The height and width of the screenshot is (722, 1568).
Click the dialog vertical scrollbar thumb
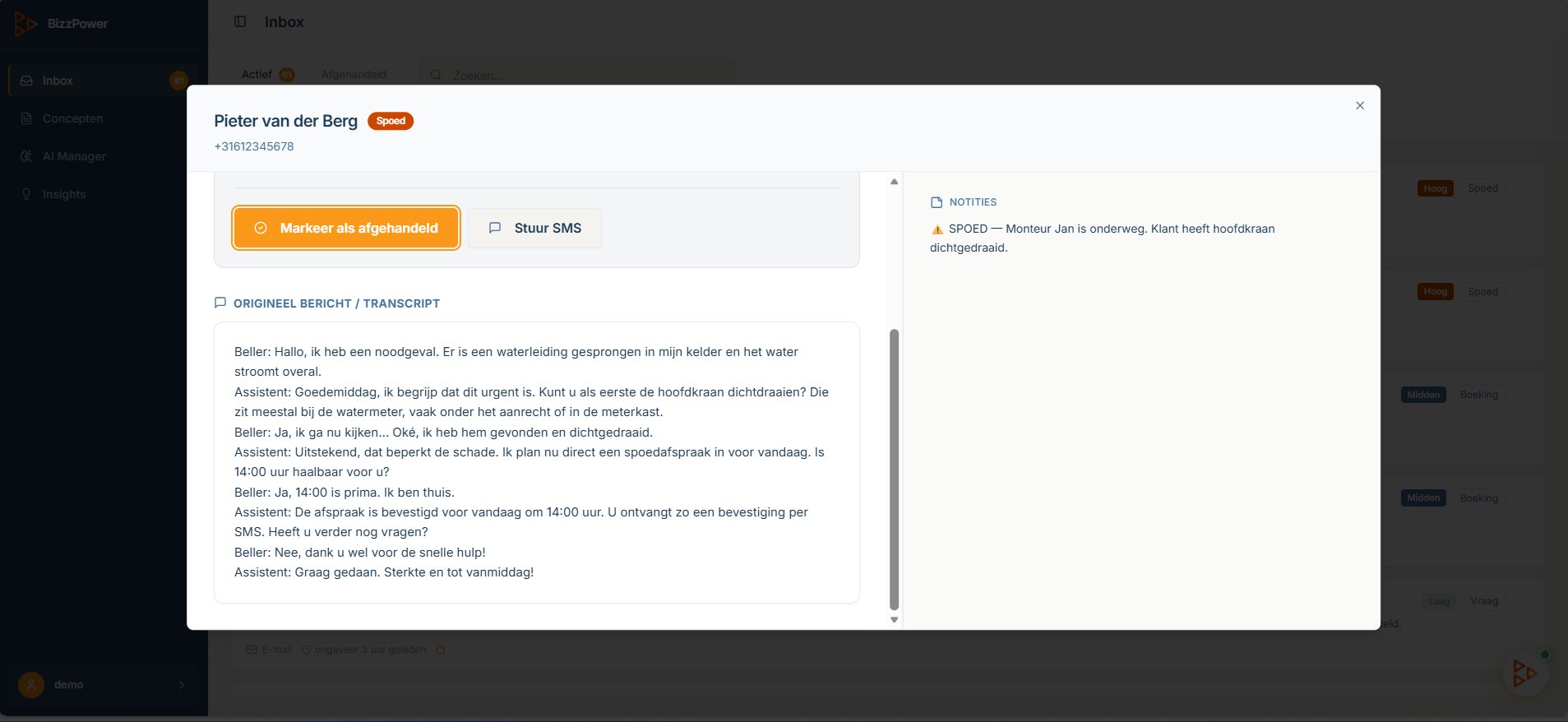click(x=894, y=470)
